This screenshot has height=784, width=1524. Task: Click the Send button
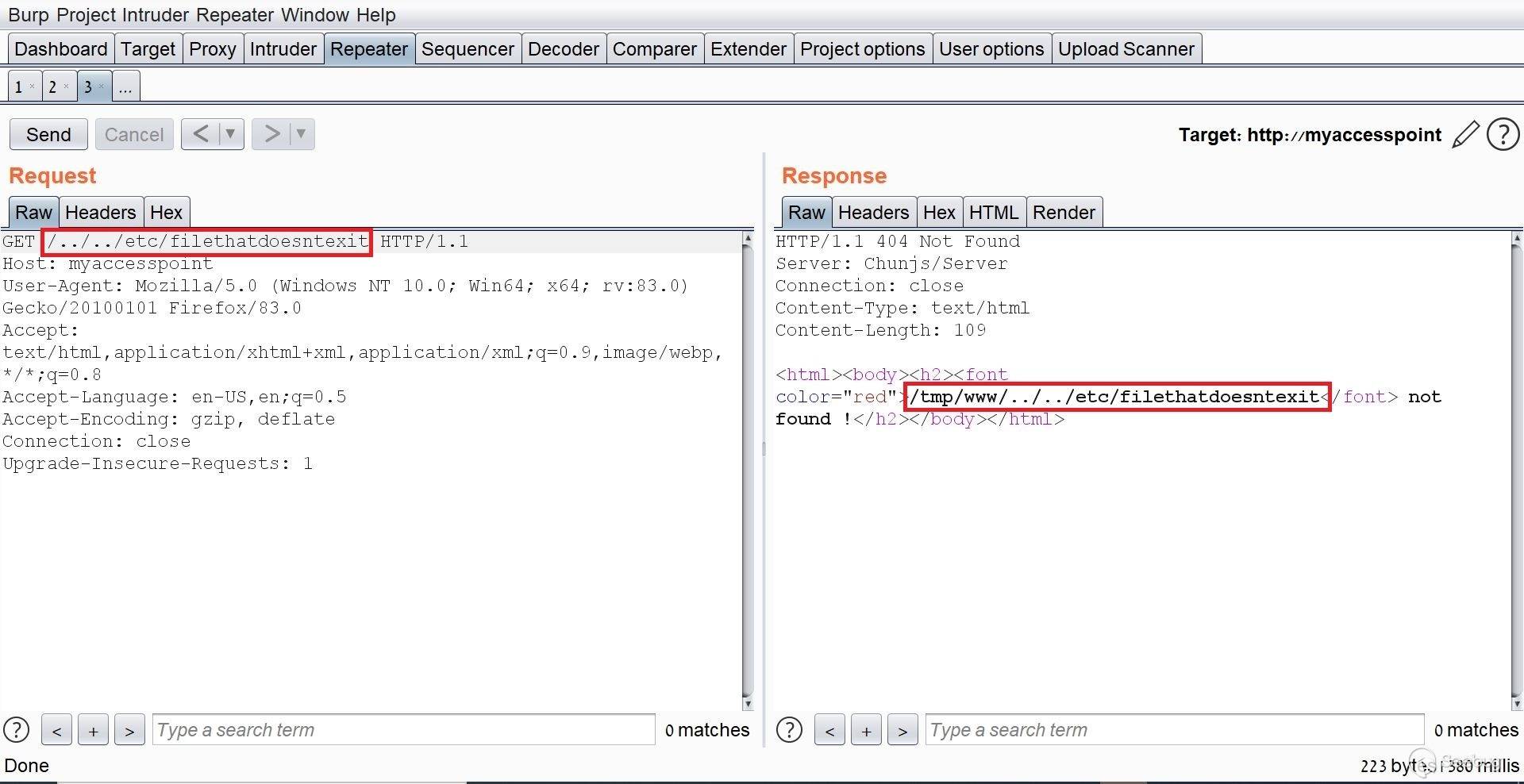48,134
